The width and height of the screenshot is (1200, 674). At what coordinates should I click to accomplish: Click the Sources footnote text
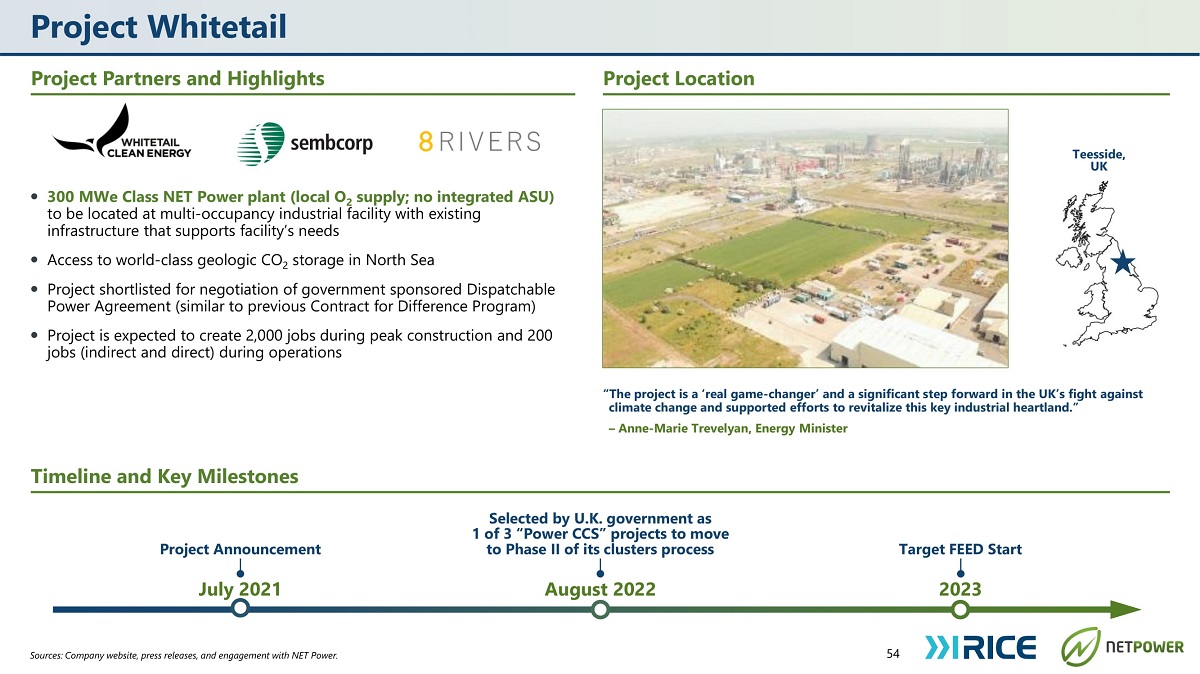coord(184,656)
